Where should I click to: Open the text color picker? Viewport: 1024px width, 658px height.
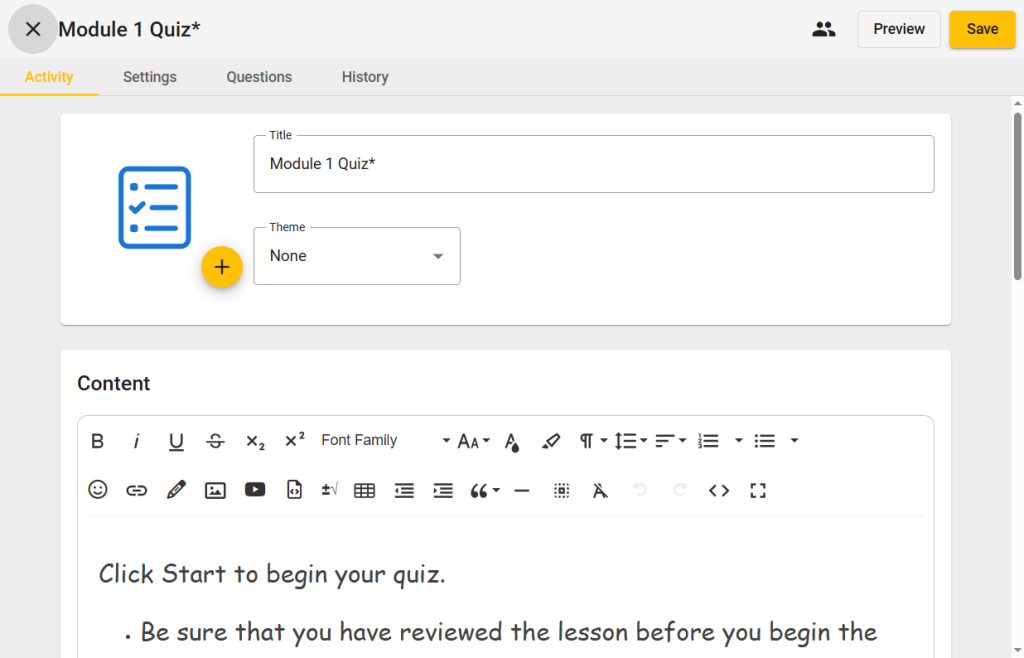[512, 441]
